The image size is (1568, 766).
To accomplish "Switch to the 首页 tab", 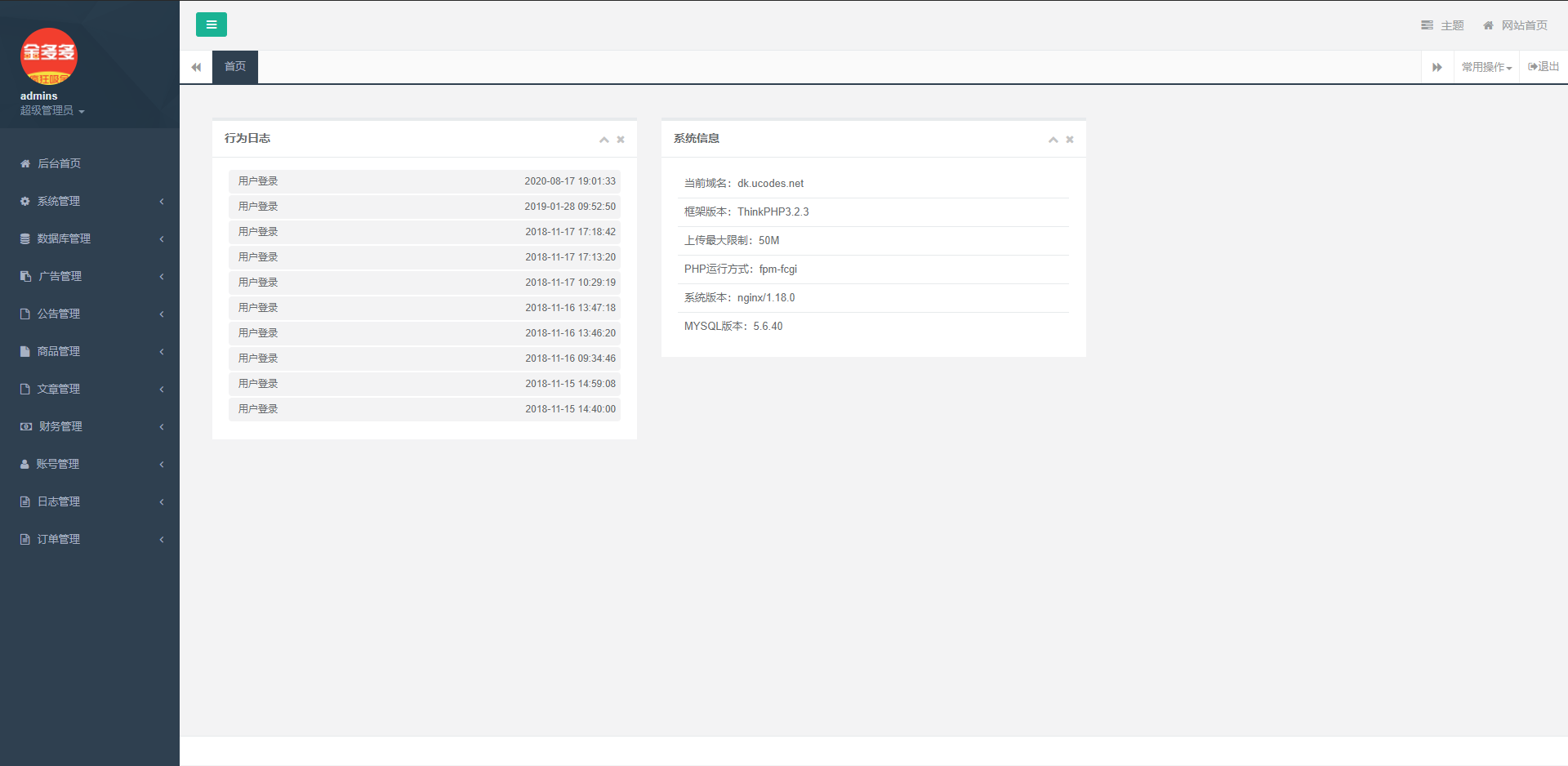I will pyautogui.click(x=235, y=67).
